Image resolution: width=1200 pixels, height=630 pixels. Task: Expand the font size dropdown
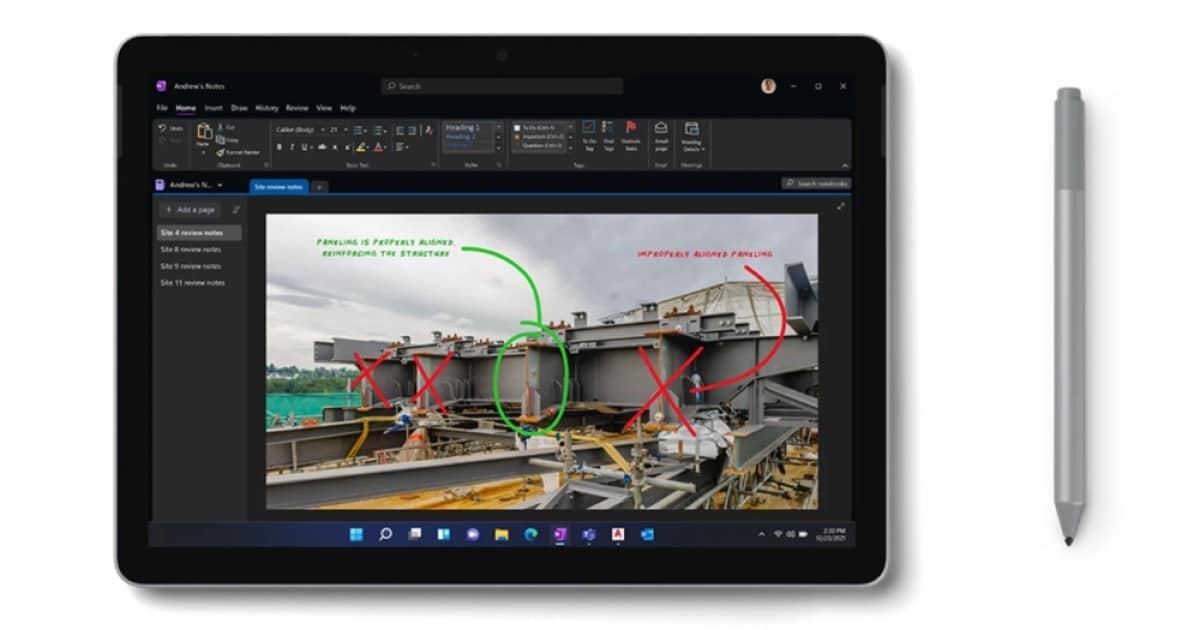click(345, 129)
